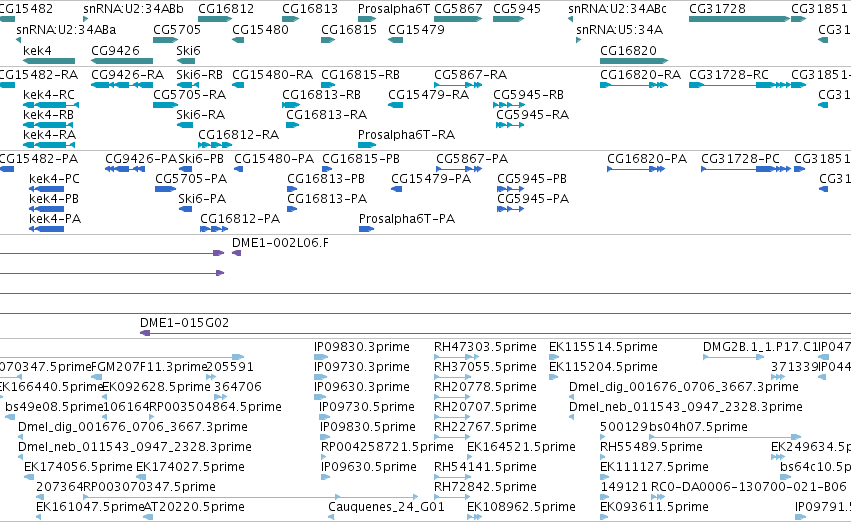851x522 pixels.
Task: Select the CG9426-PA protein label
Action: [x=141, y=159]
